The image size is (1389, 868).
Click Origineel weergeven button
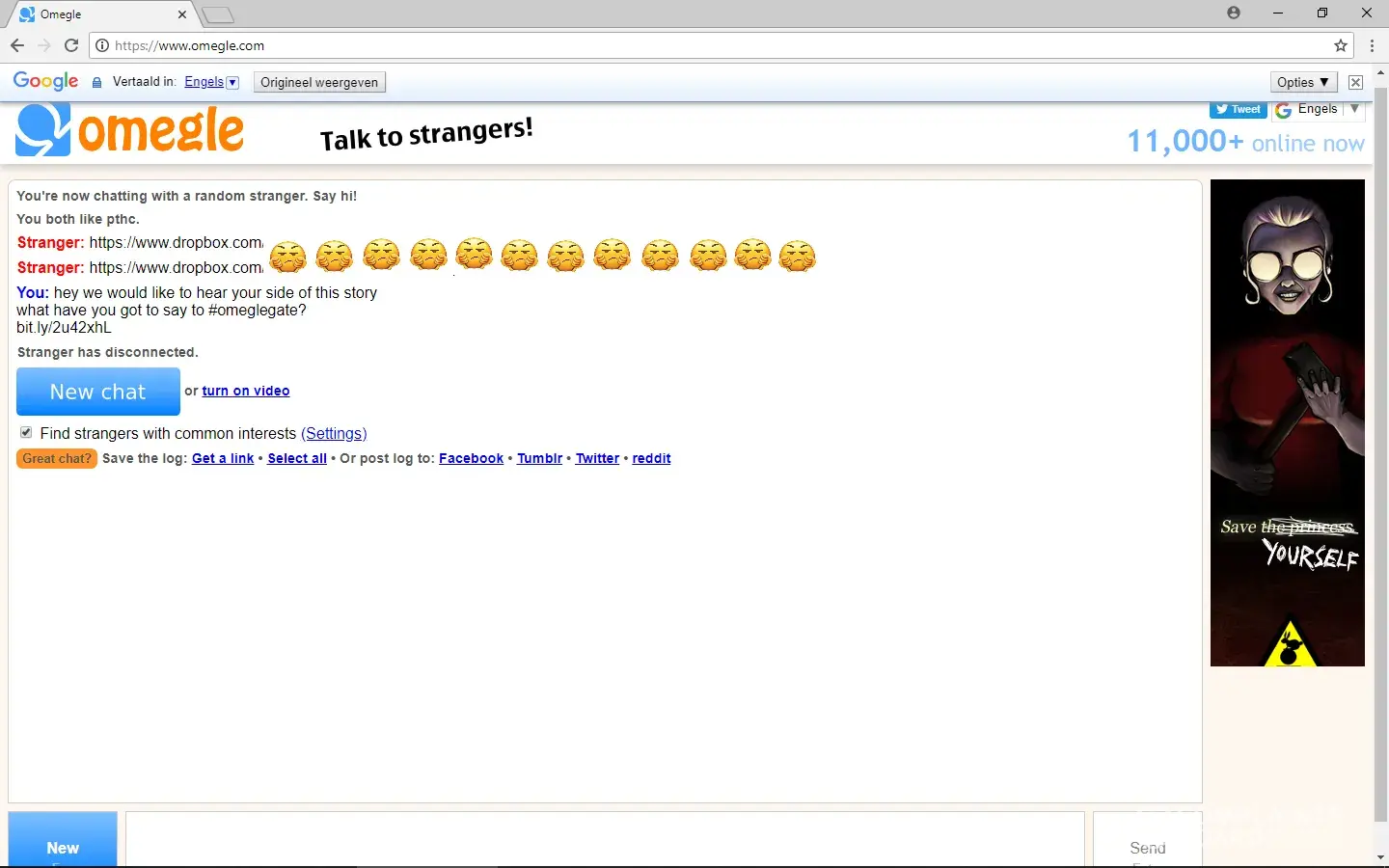pyautogui.click(x=319, y=82)
